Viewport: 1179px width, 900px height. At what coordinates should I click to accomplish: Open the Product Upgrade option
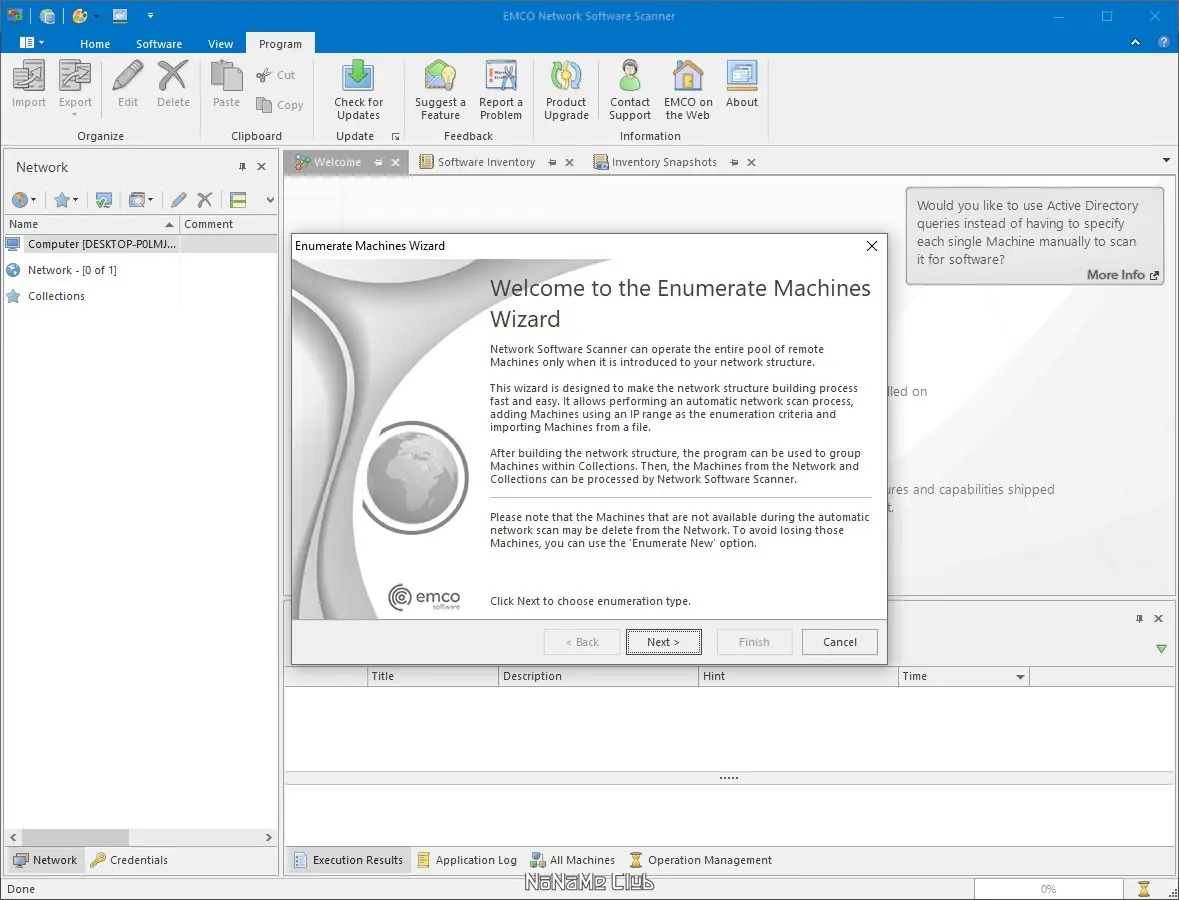[566, 78]
